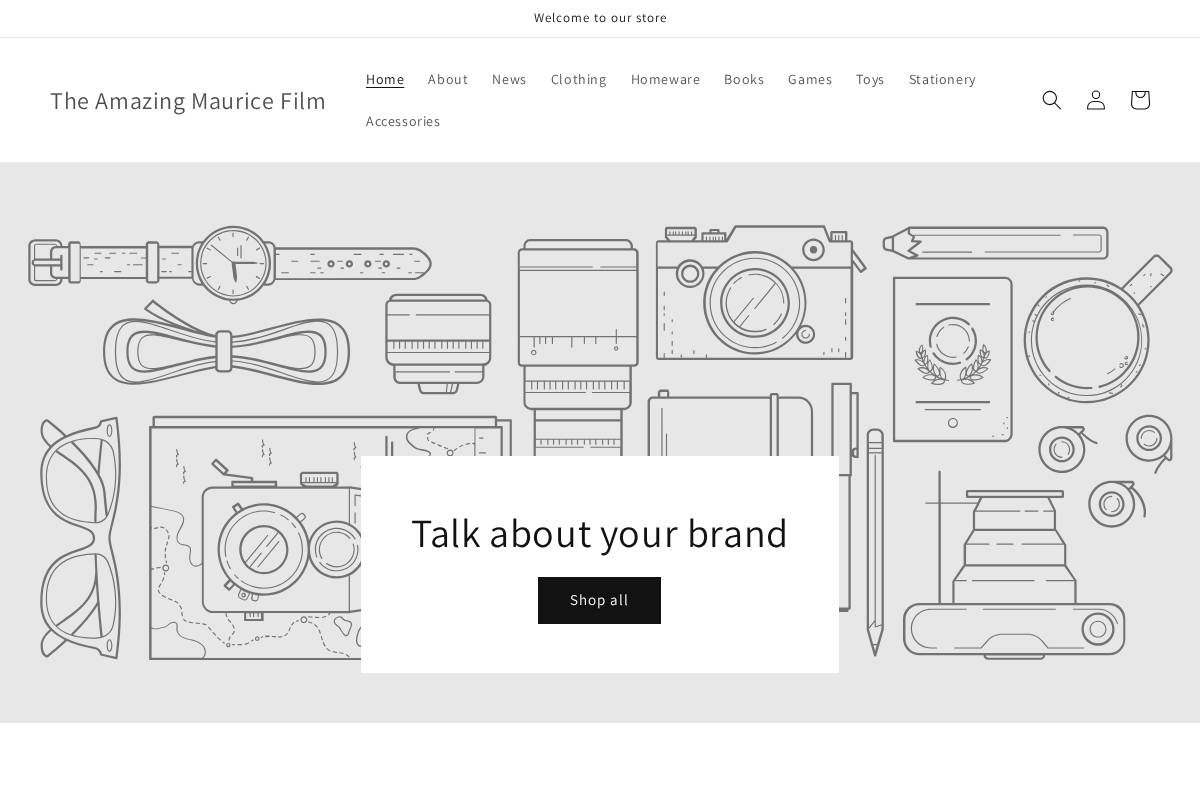Viewport: 1200px width, 800px height.
Task: Open the Home navigation menu item
Action: click(x=385, y=79)
